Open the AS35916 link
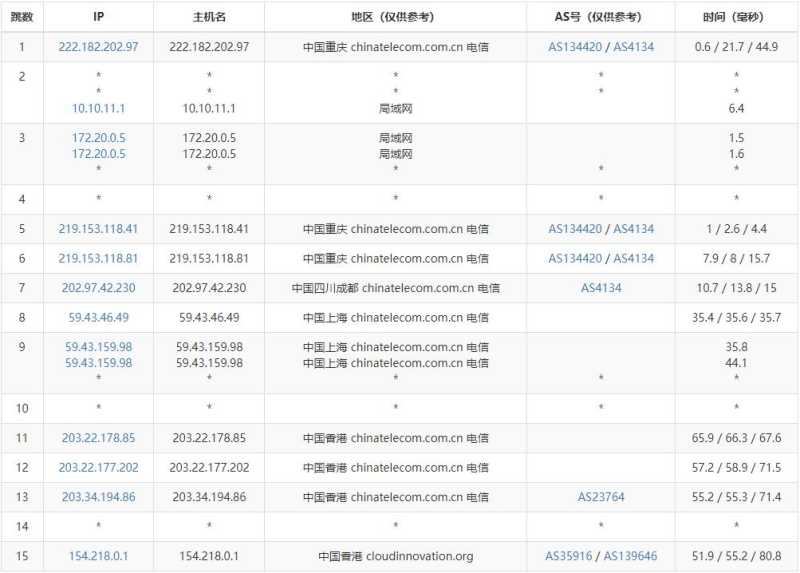800x573 pixels. tap(568, 556)
